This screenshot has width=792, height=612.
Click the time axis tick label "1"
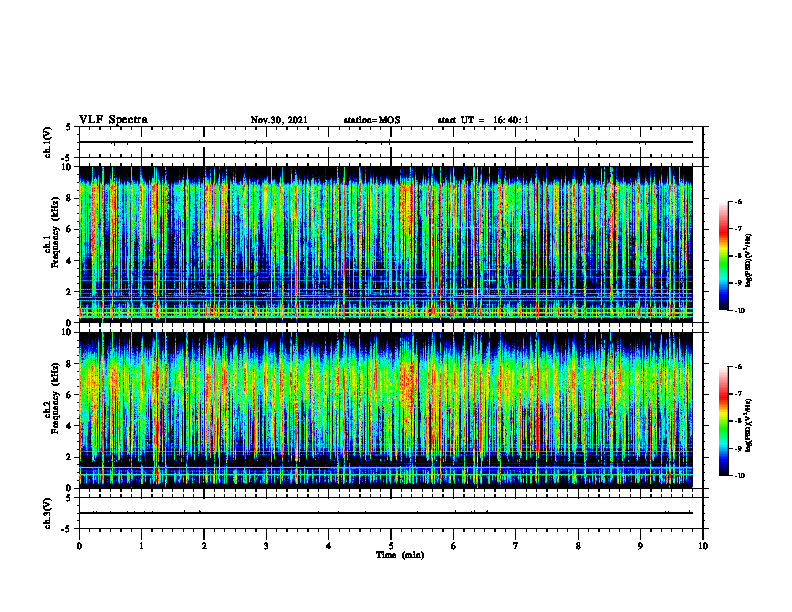141,546
